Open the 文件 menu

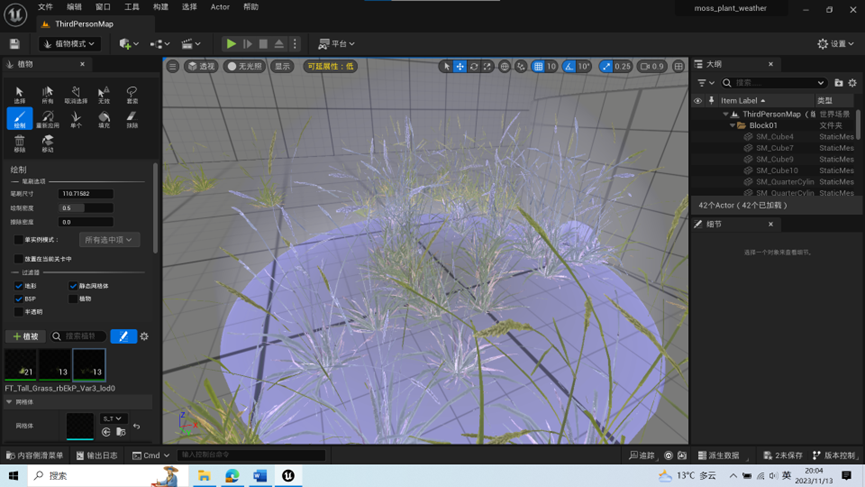(45, 7)
